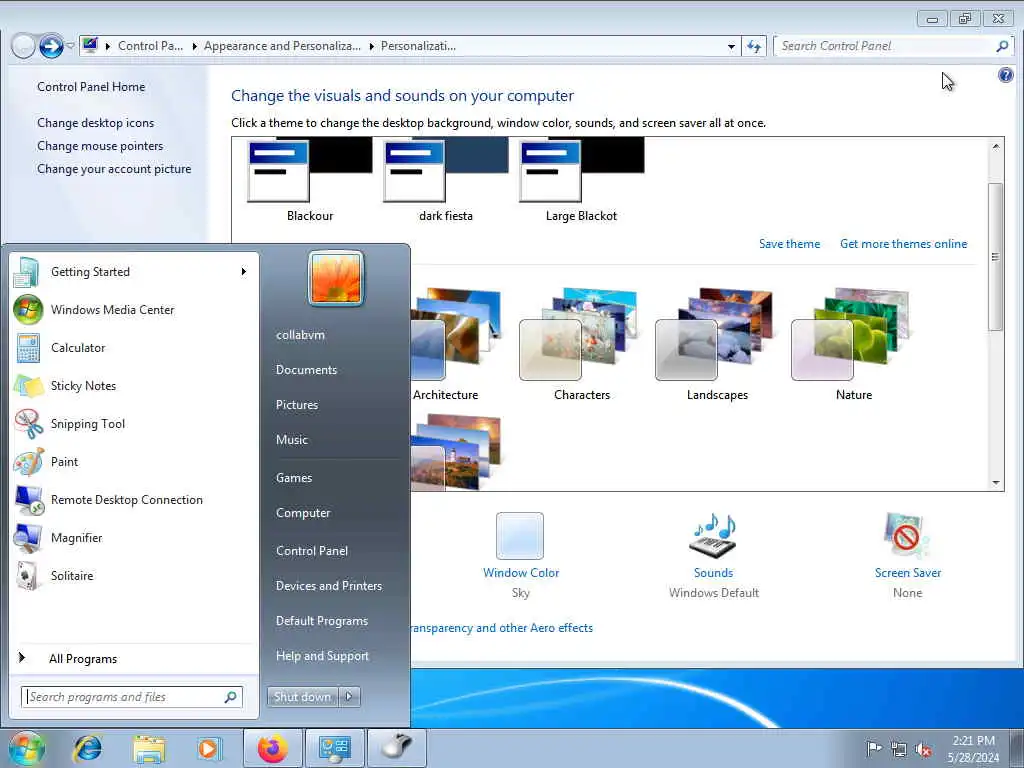This screenshot has height=768, width=1024.
Task: Open address bar history dropdown
Action: tap(731, 46)
